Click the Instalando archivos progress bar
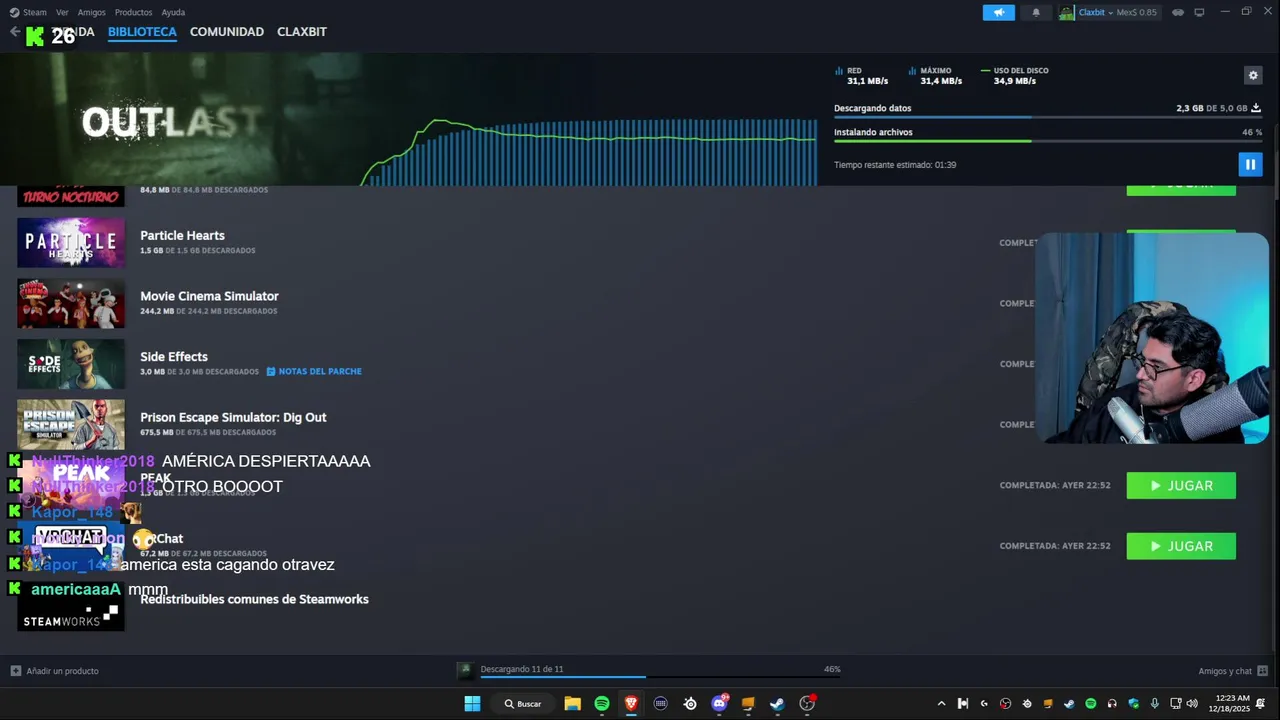The height and width of the screenshot is (720, 1280). 1047,141
